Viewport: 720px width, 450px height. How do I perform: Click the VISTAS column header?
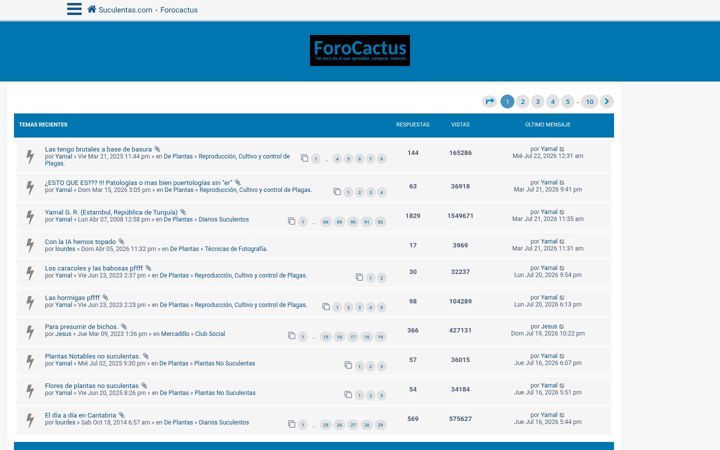tap(460, 125)
